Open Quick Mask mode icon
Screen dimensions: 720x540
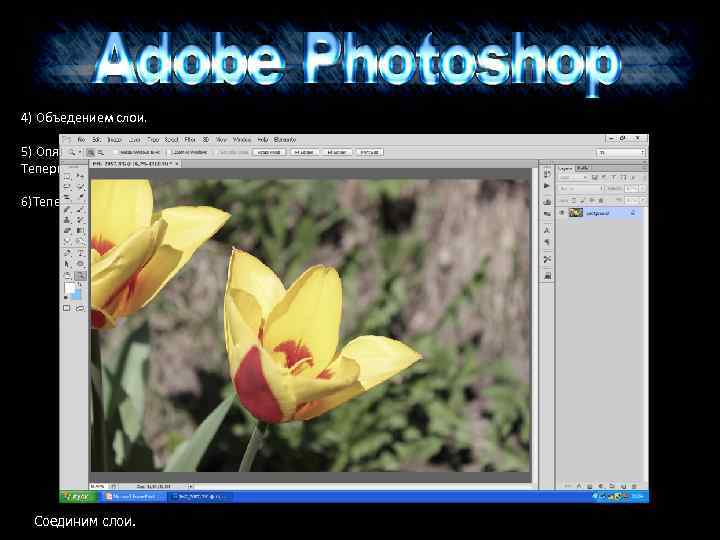tap(67, 308)
